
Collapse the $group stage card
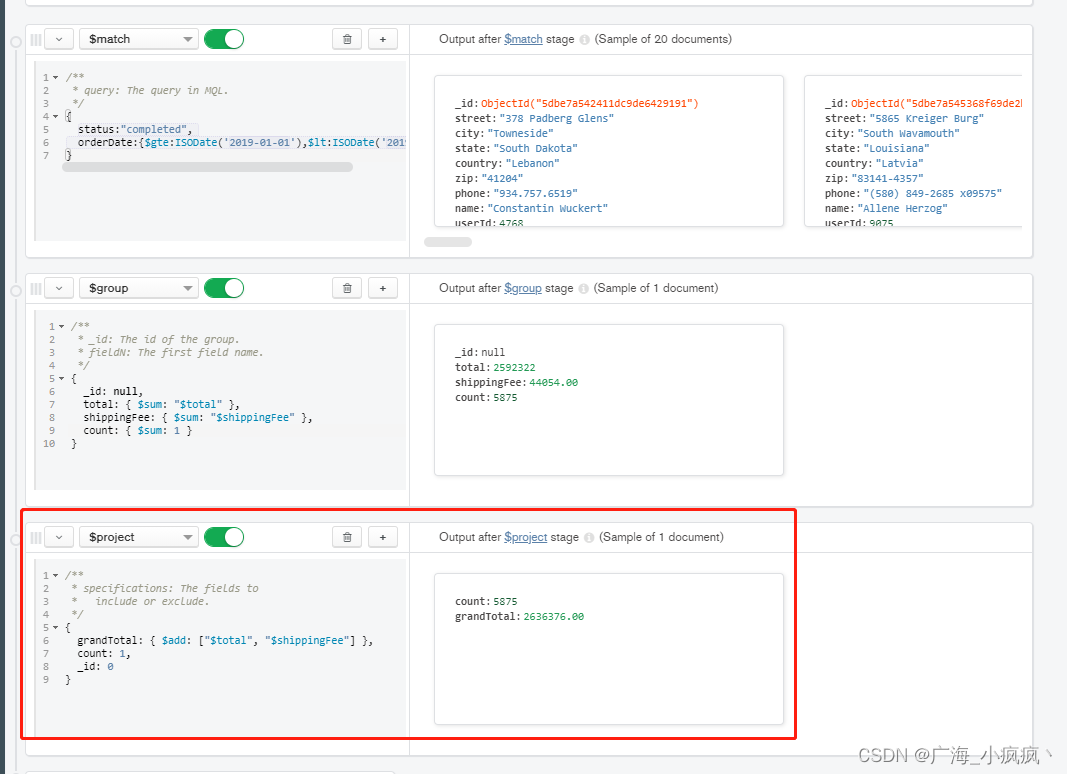[59, 289]
